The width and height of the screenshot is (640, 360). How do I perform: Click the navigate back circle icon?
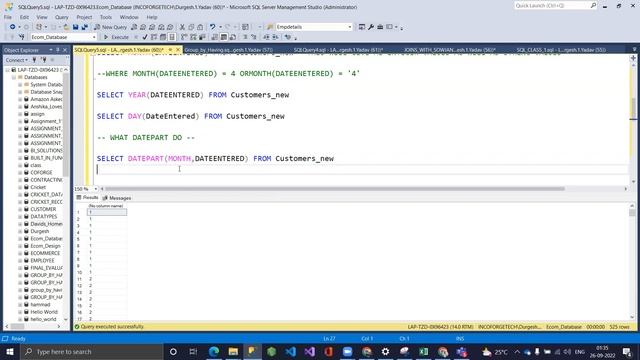pos(12,27)
